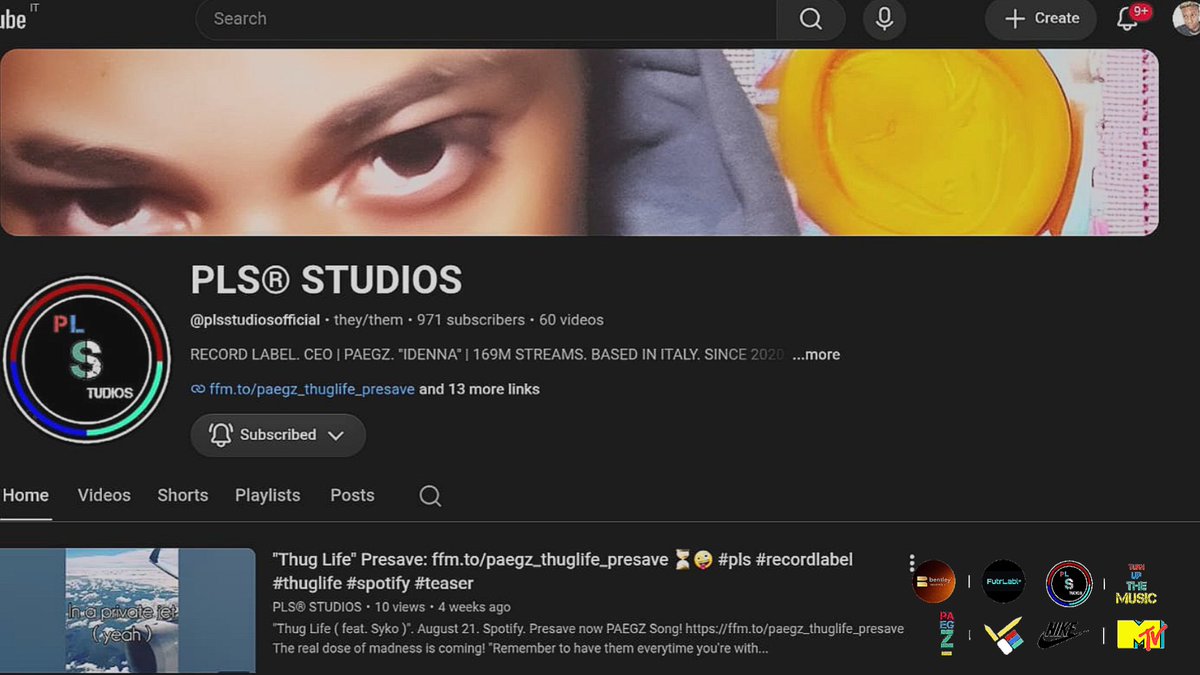Click the PLS Studios circular channel avatar

click(x=86, y=360)
